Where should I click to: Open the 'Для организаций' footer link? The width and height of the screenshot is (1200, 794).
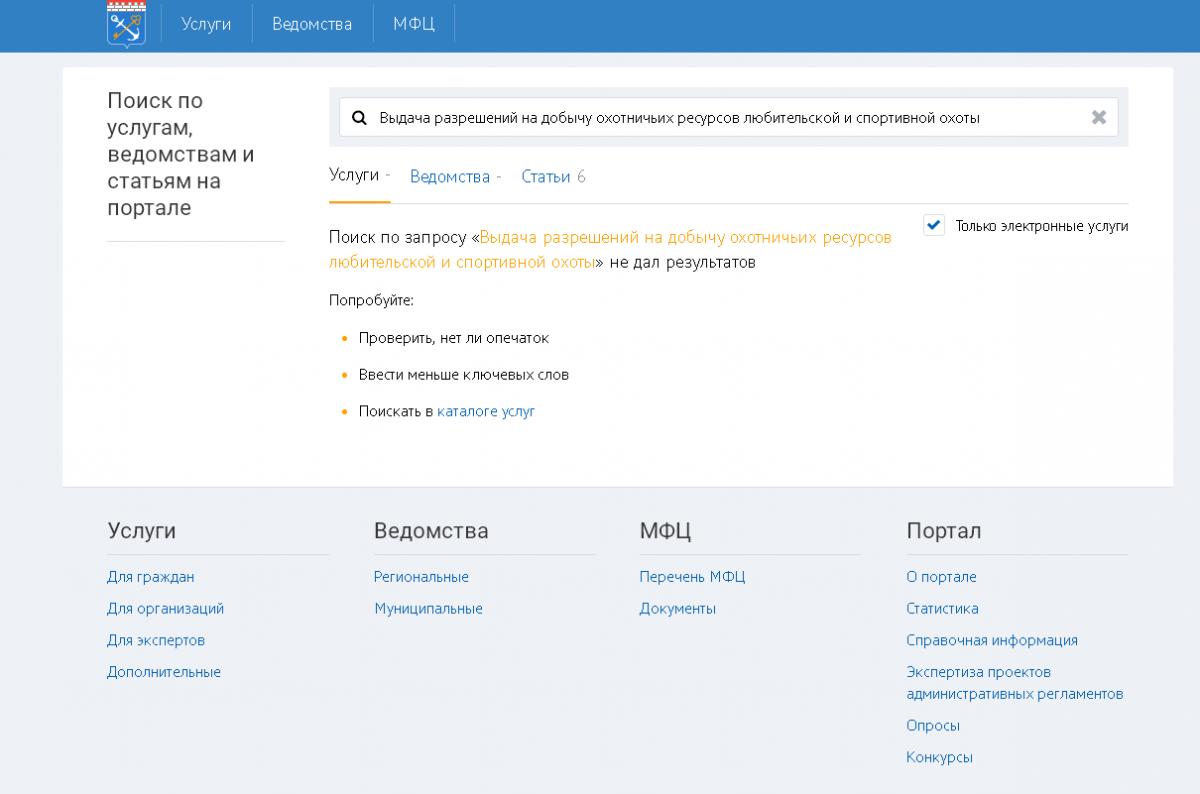165,609
